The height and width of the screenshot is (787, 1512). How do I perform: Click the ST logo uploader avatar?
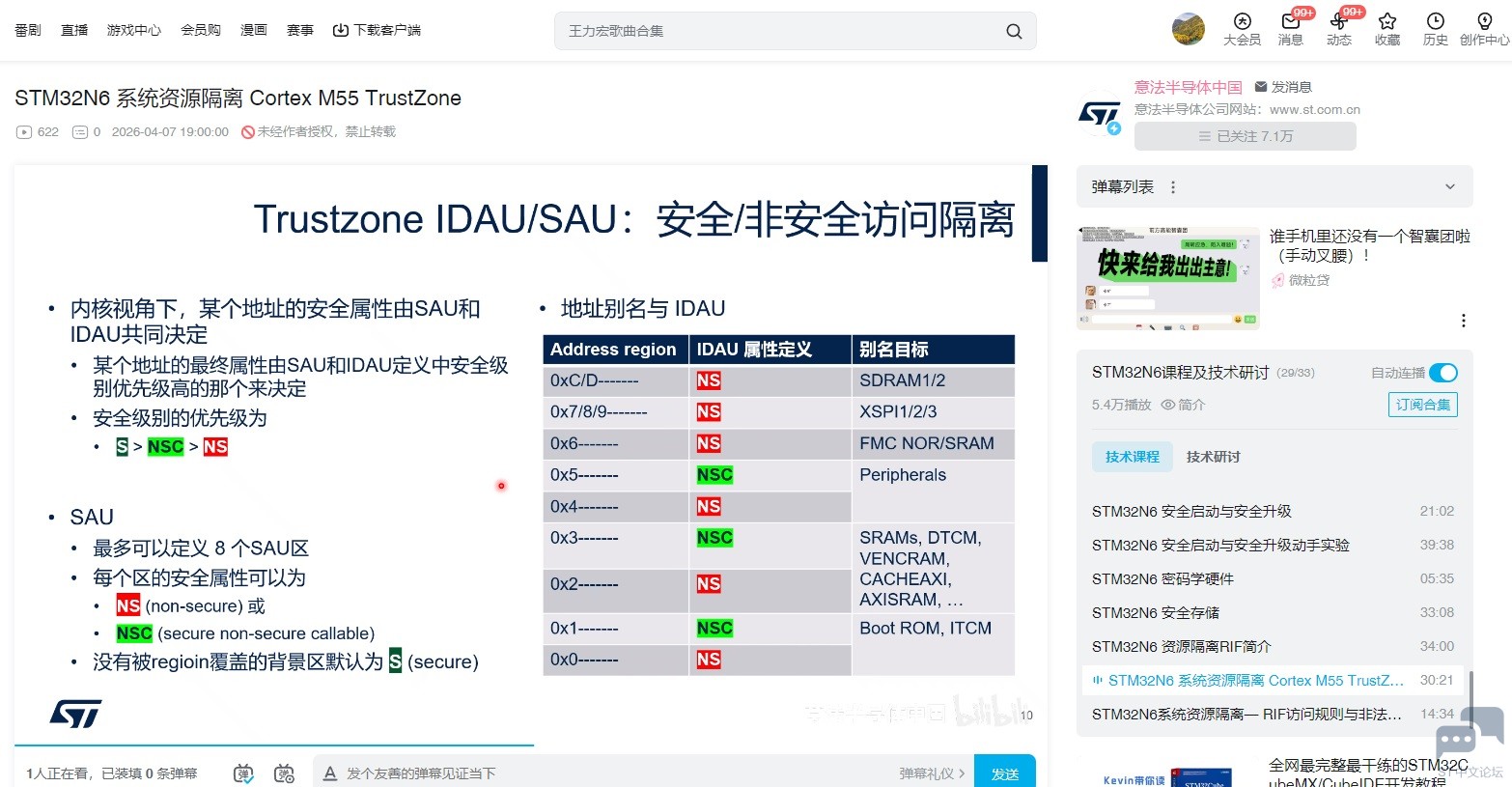click(x=1100, y=115)
